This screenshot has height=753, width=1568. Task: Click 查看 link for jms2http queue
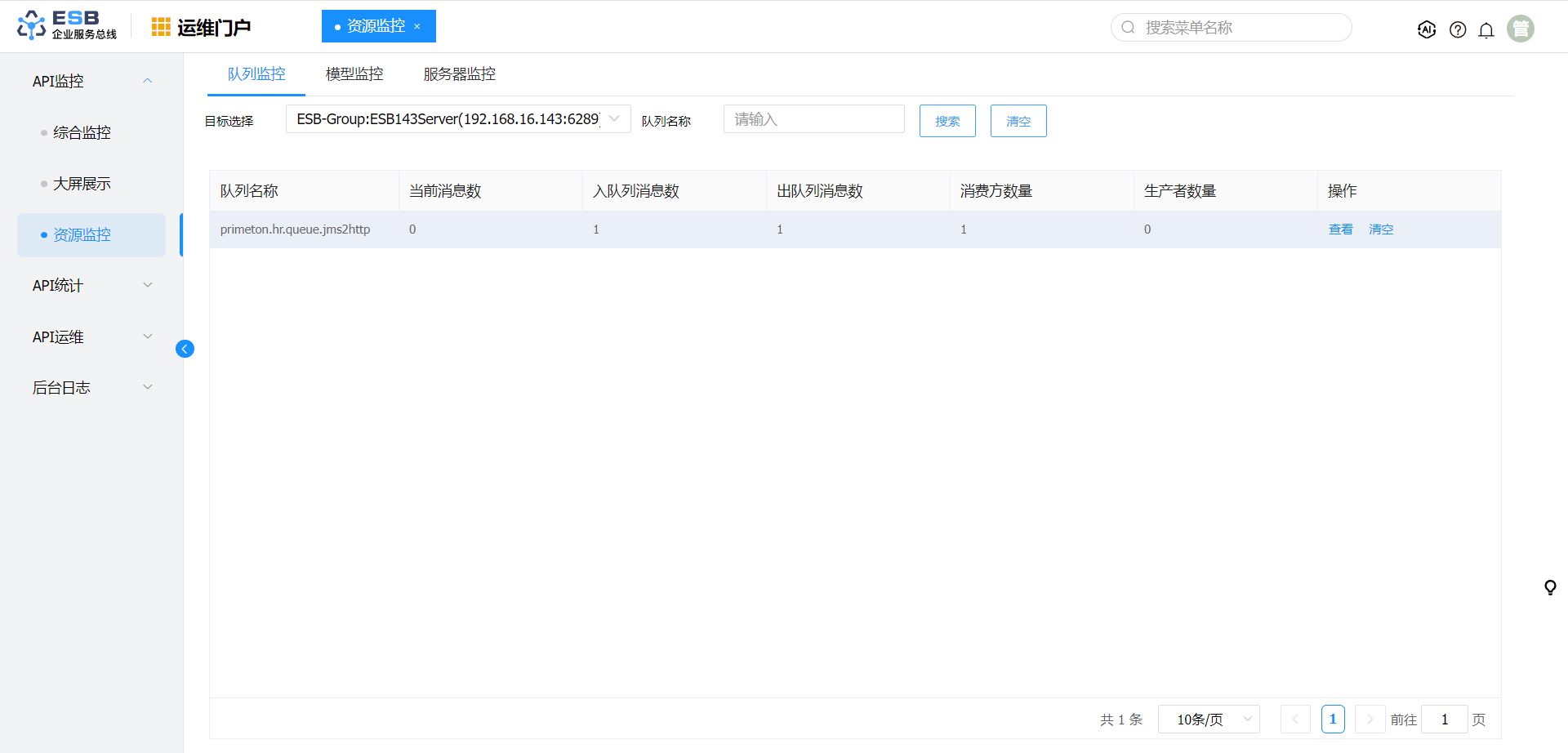pyautogui.click(x=1340, y=229)
